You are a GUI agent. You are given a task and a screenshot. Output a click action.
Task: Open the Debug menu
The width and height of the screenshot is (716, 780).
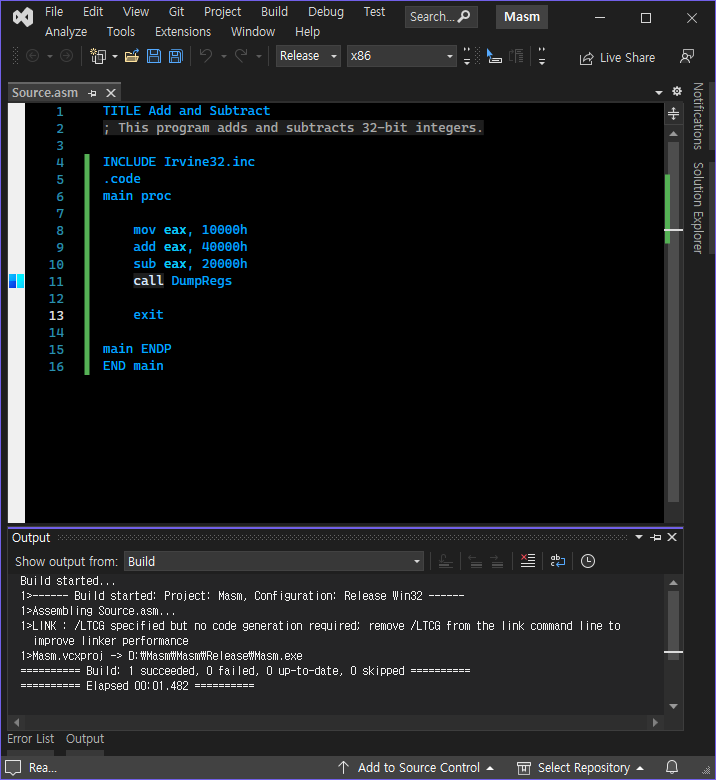325,11
